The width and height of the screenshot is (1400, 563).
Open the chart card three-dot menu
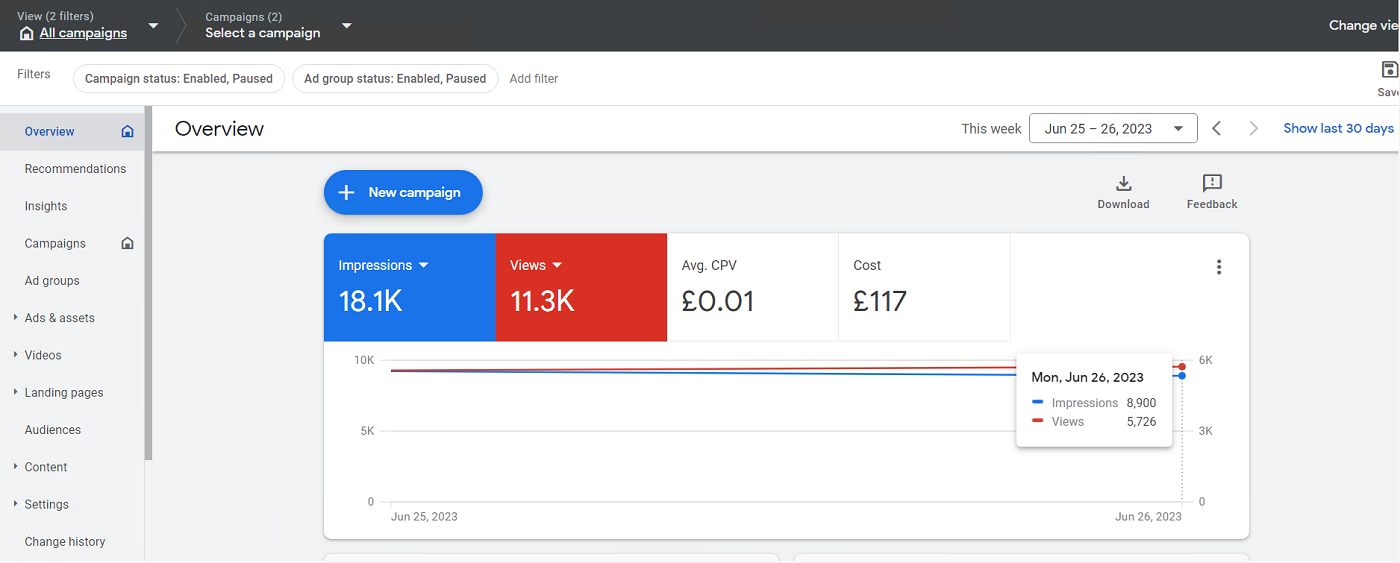pos(1218,267)
